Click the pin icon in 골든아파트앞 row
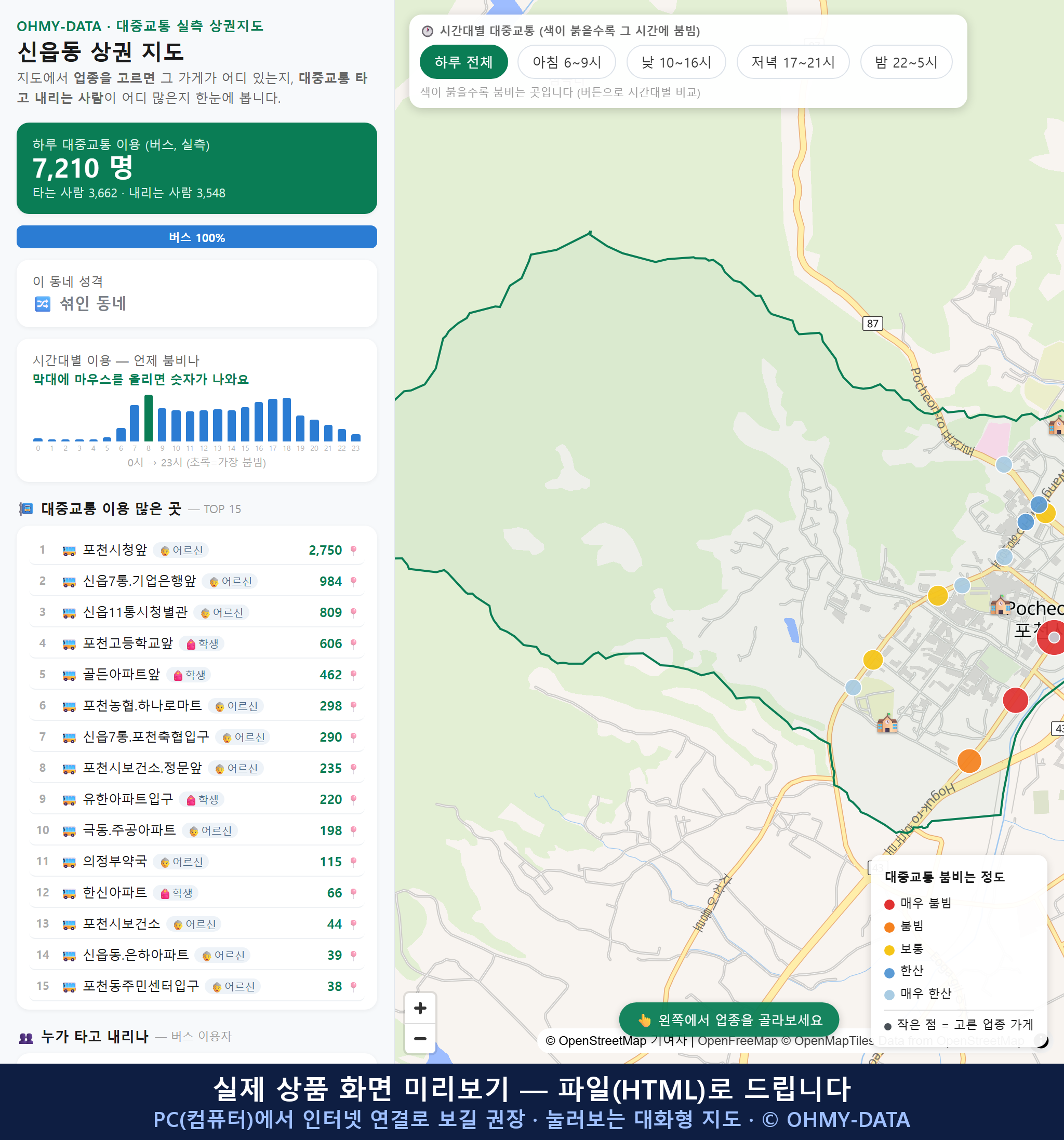The height and width of the screenshot is (1140, 1064). 353,675
